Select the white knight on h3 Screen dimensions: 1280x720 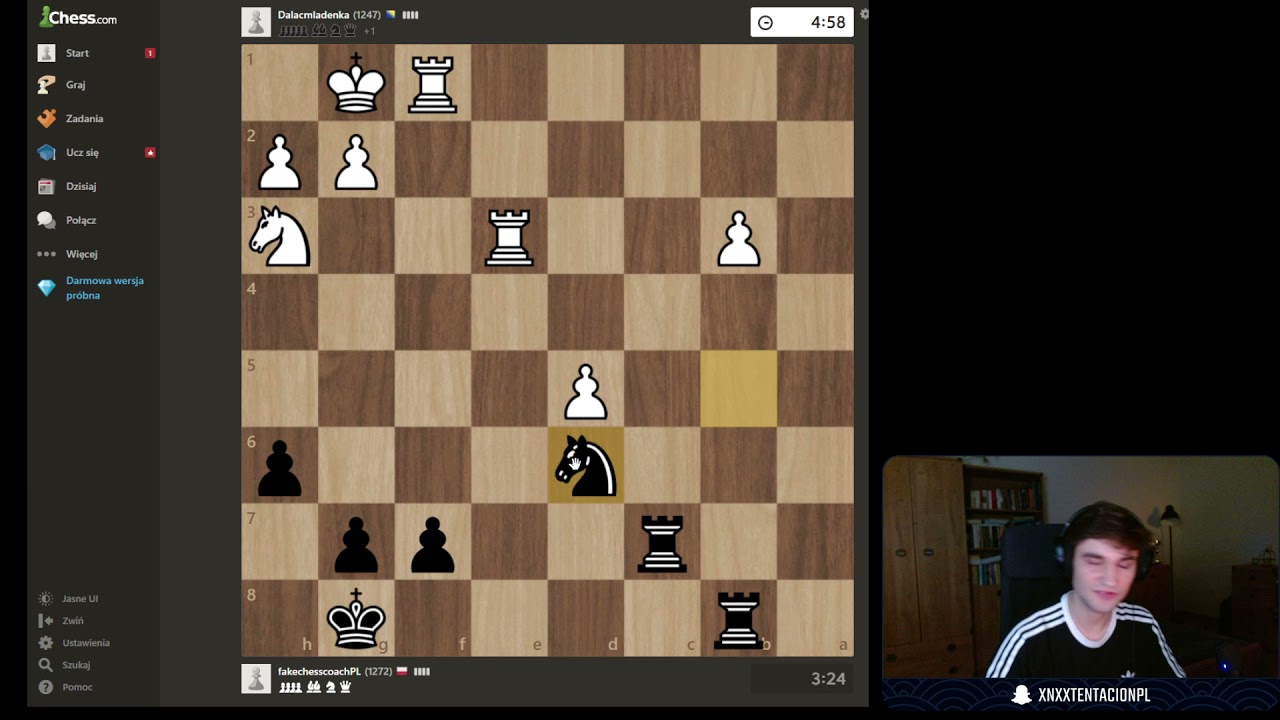pos(280,236)
